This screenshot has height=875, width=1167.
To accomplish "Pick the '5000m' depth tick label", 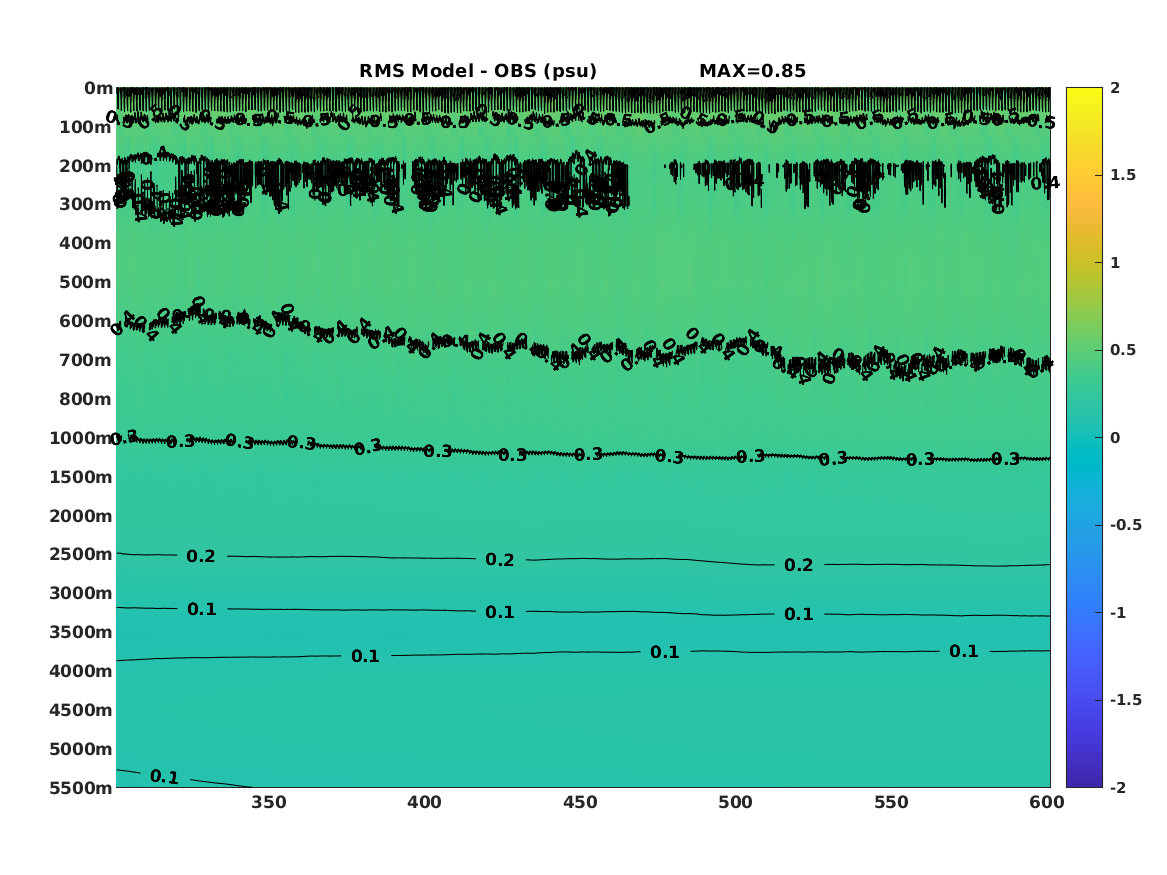I will point(81,749).
